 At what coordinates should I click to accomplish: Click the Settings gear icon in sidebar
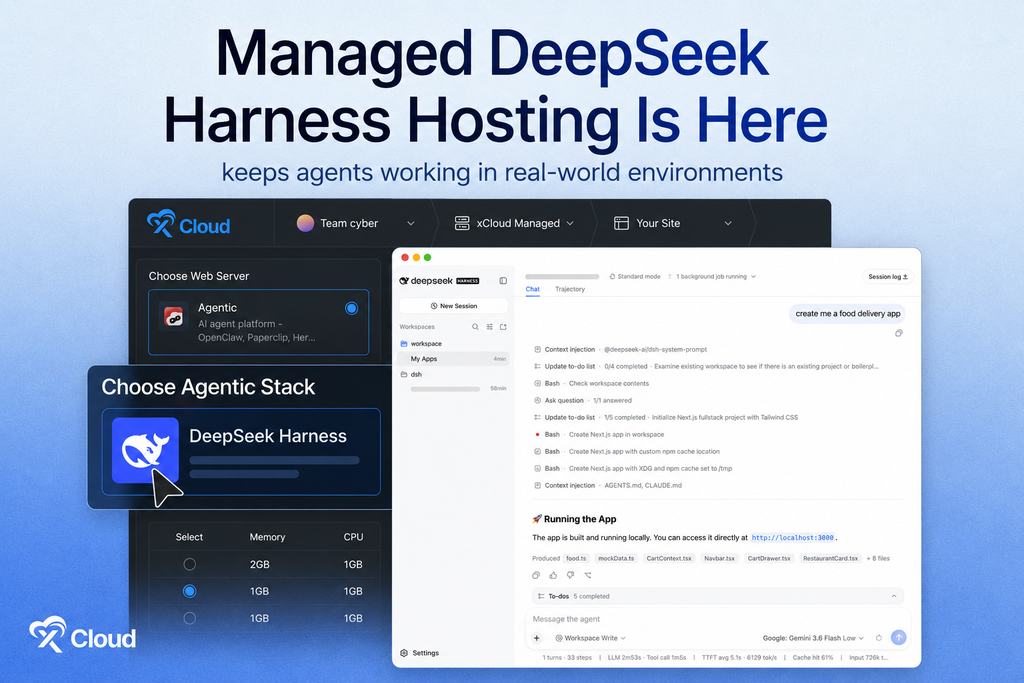tap(404, 653)
